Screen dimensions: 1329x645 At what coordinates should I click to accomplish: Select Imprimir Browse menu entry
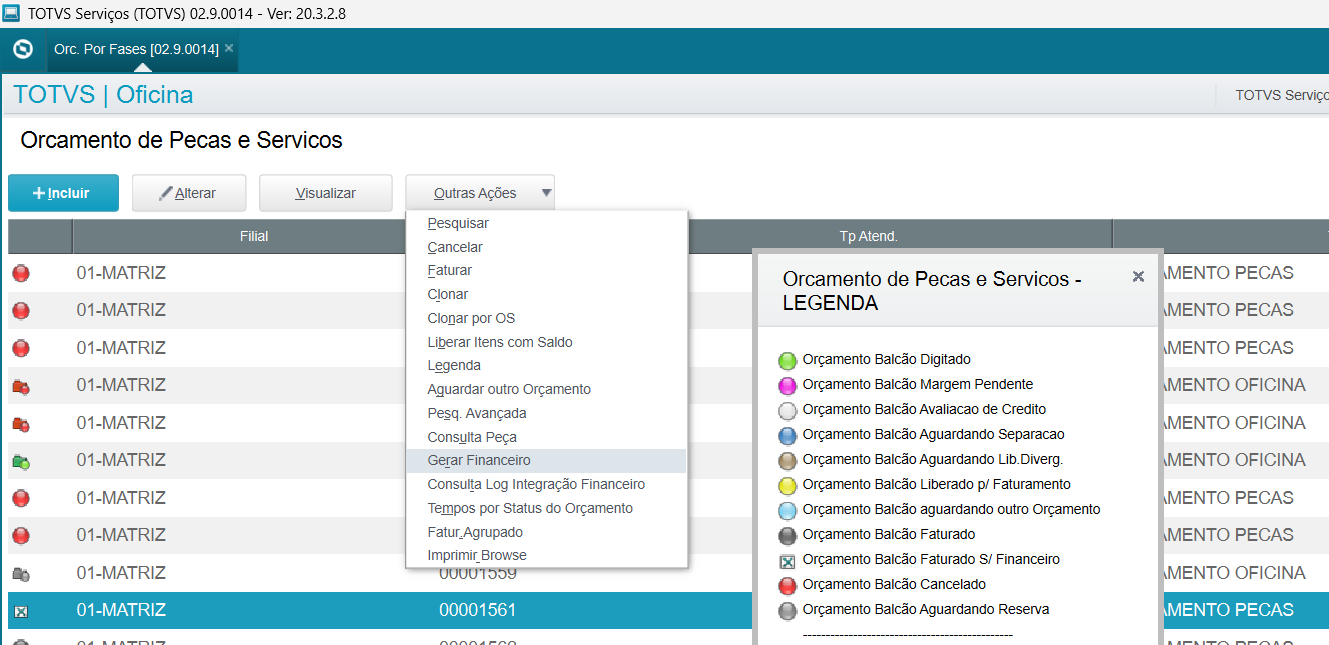pyautogui.click(x=546, y=556)
